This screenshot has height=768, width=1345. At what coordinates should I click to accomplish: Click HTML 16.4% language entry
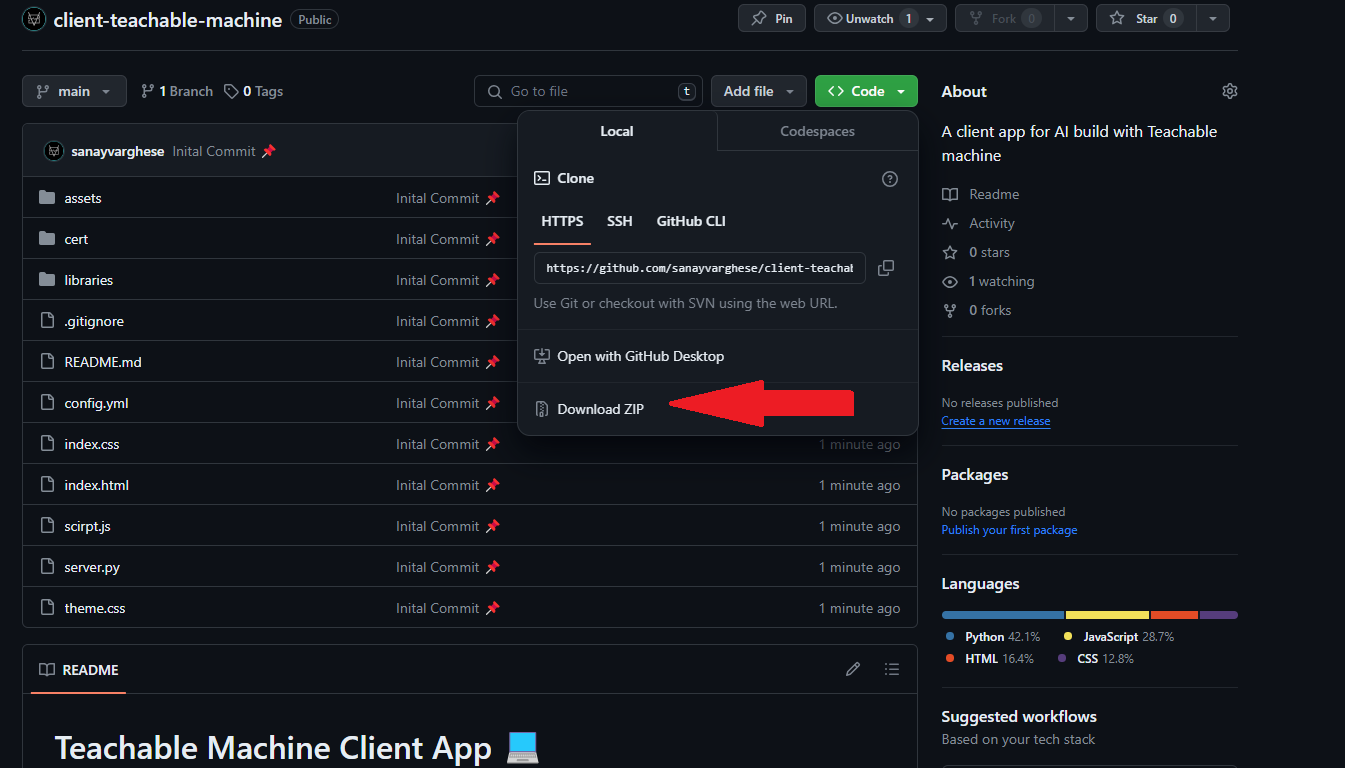coord(990,659)
